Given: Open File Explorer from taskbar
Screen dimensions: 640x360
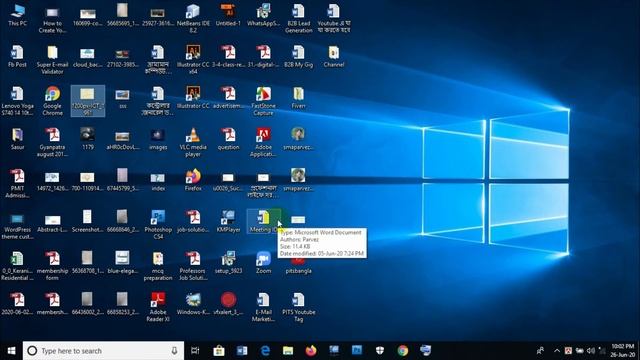Looking at the screenshot, I should tap(288, 351).
